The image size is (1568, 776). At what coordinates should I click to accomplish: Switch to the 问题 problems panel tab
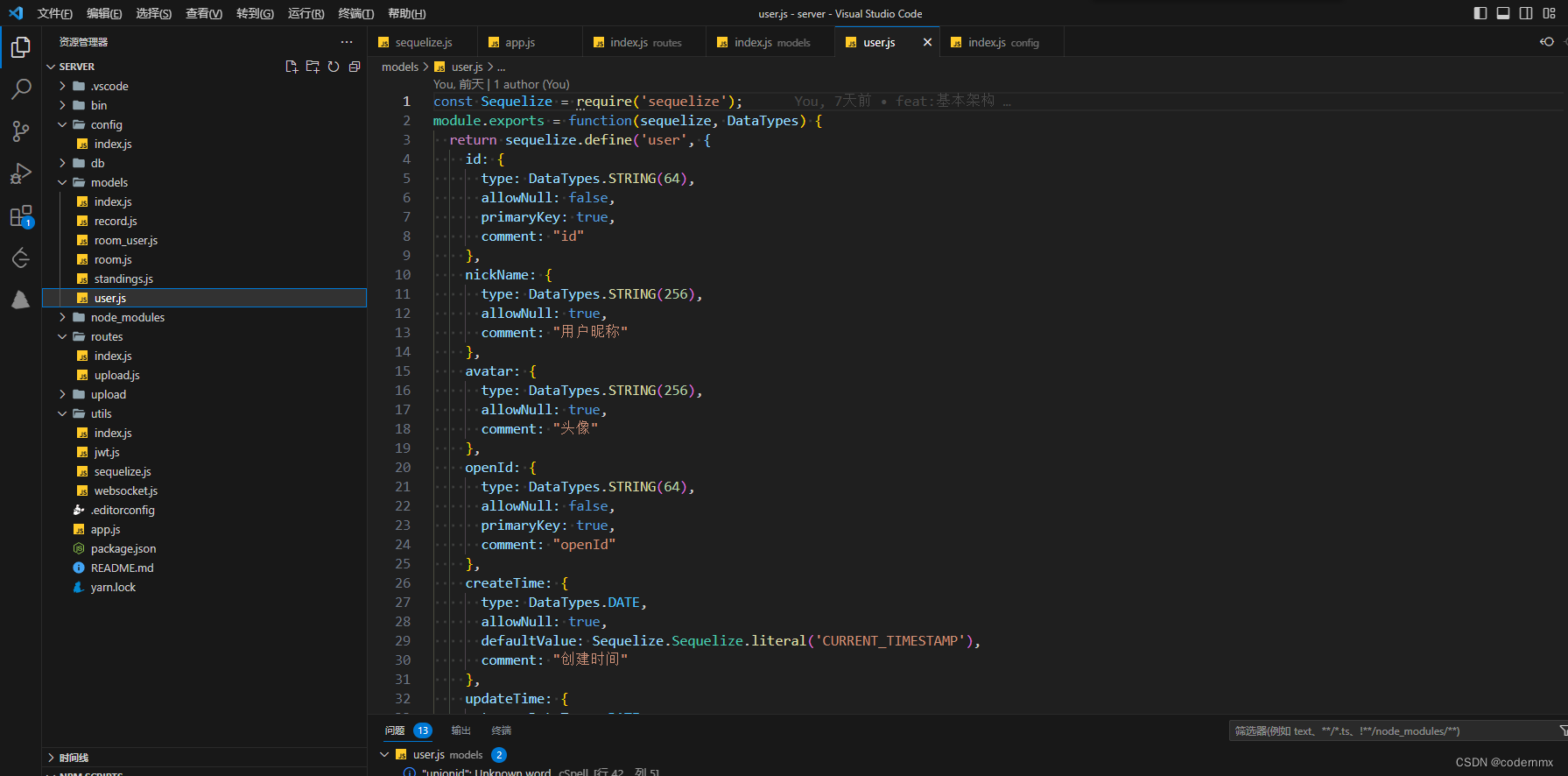click(395, 730)
